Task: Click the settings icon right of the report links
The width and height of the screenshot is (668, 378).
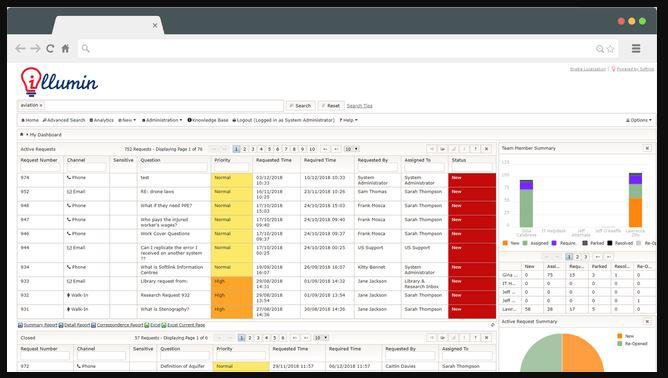Action: click(x=492, y=325)
